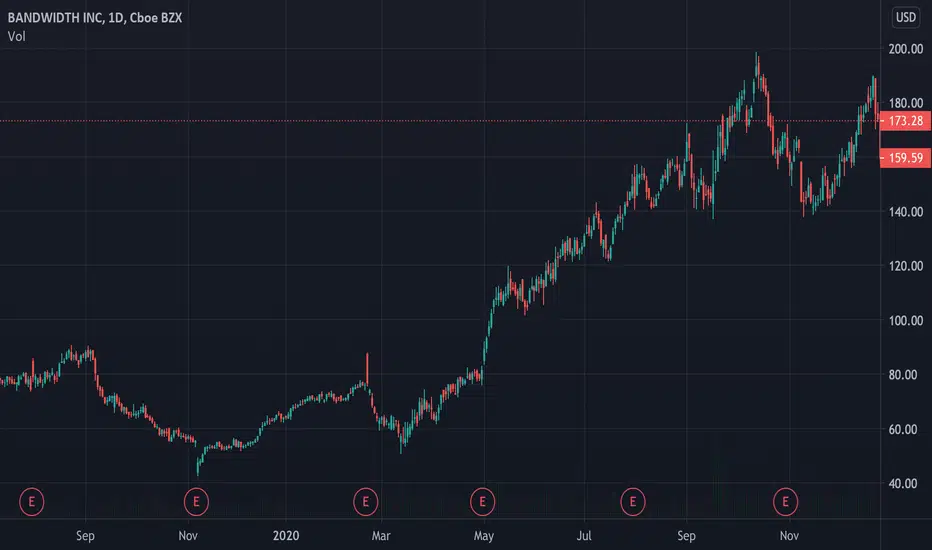Click the red 159.59 price label
The image size is (932, 550).
click(x=905, y=158)
